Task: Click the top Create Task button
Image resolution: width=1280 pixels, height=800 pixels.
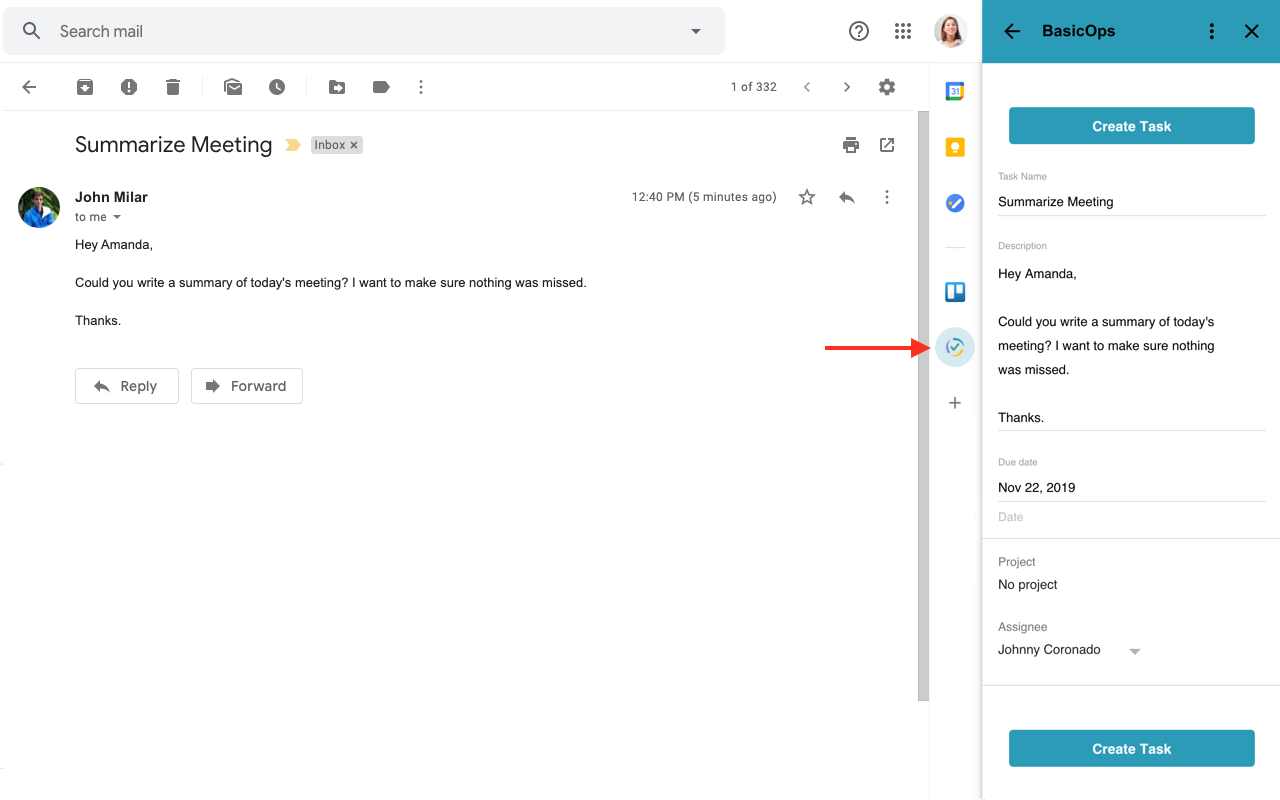Action: (x=1131, y=126)
